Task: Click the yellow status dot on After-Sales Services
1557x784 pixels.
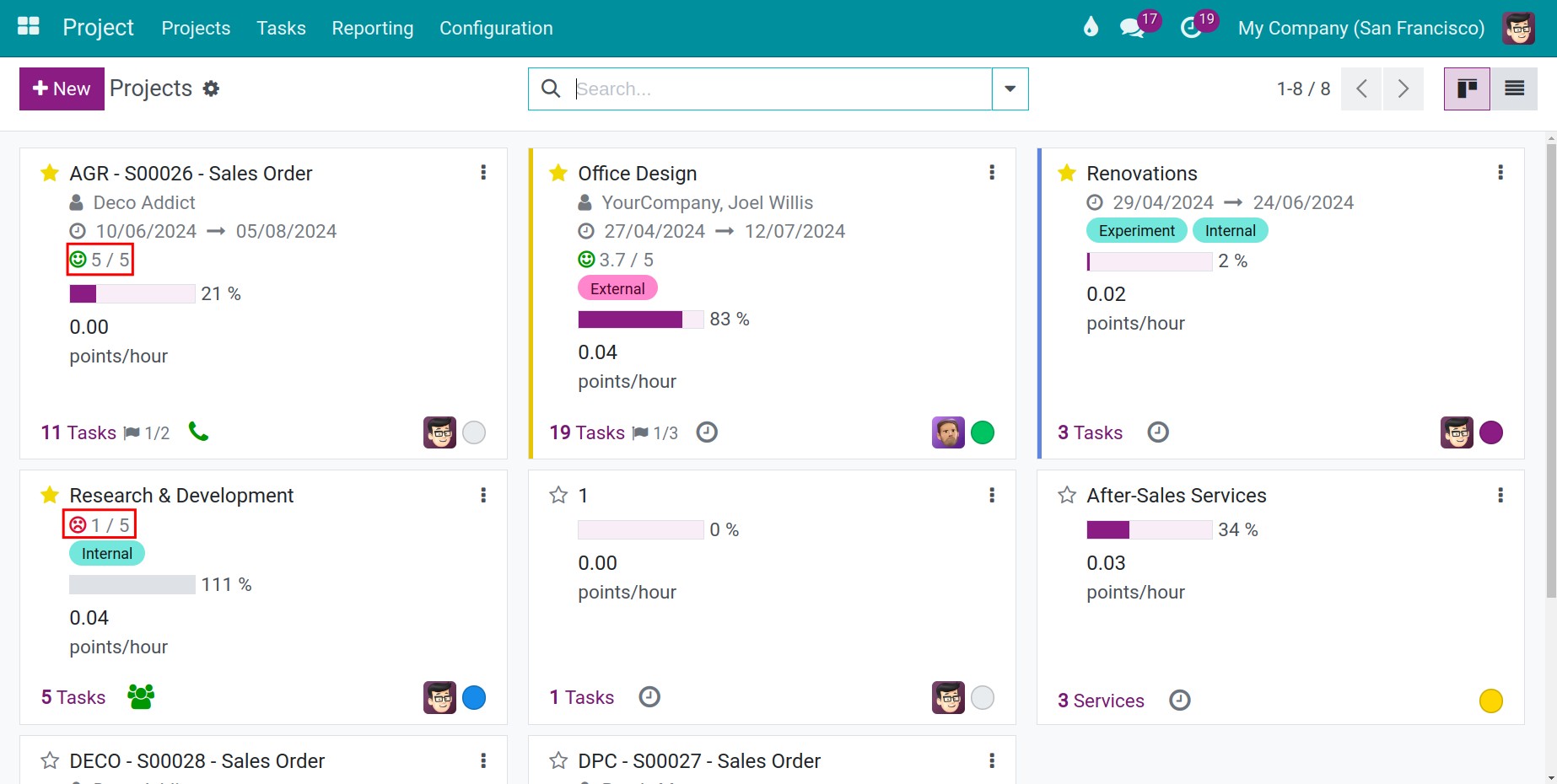Action: [1491, 701]
